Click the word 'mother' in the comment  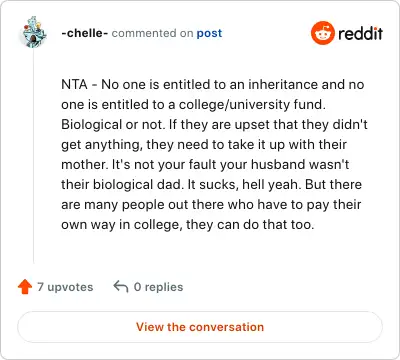[83, 165]
